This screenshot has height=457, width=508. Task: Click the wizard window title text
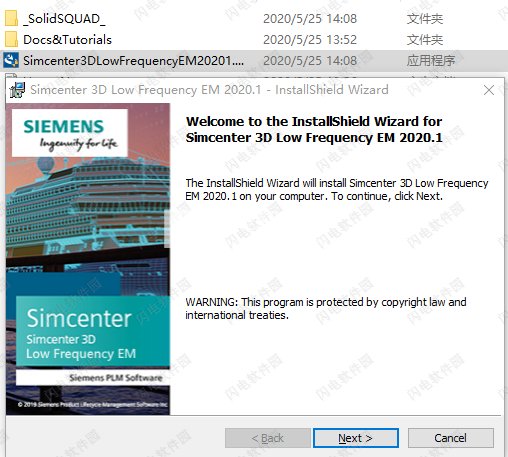209,90
